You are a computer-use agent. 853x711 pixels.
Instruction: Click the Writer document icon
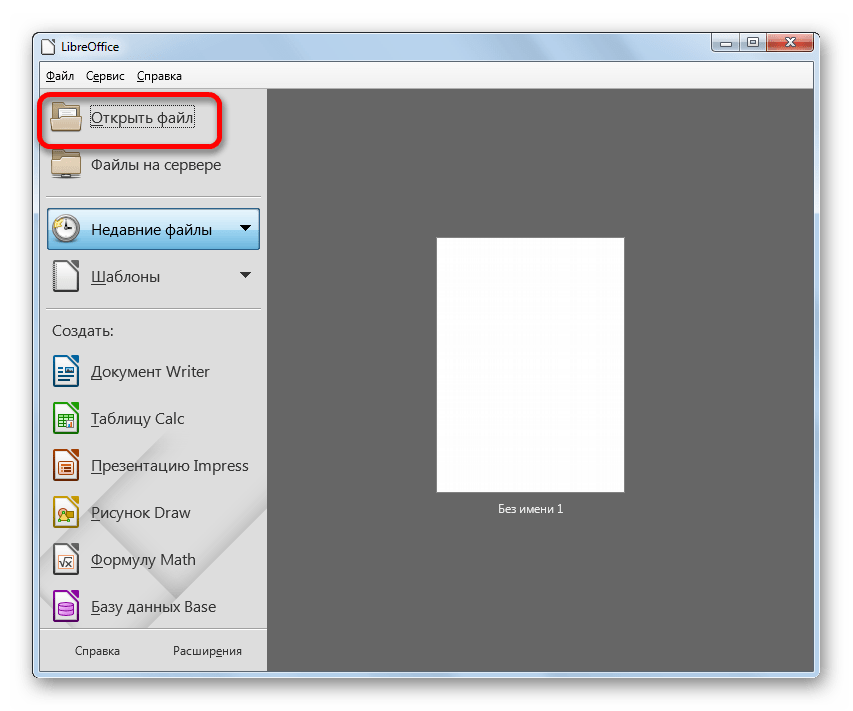(x=66, y=372)
